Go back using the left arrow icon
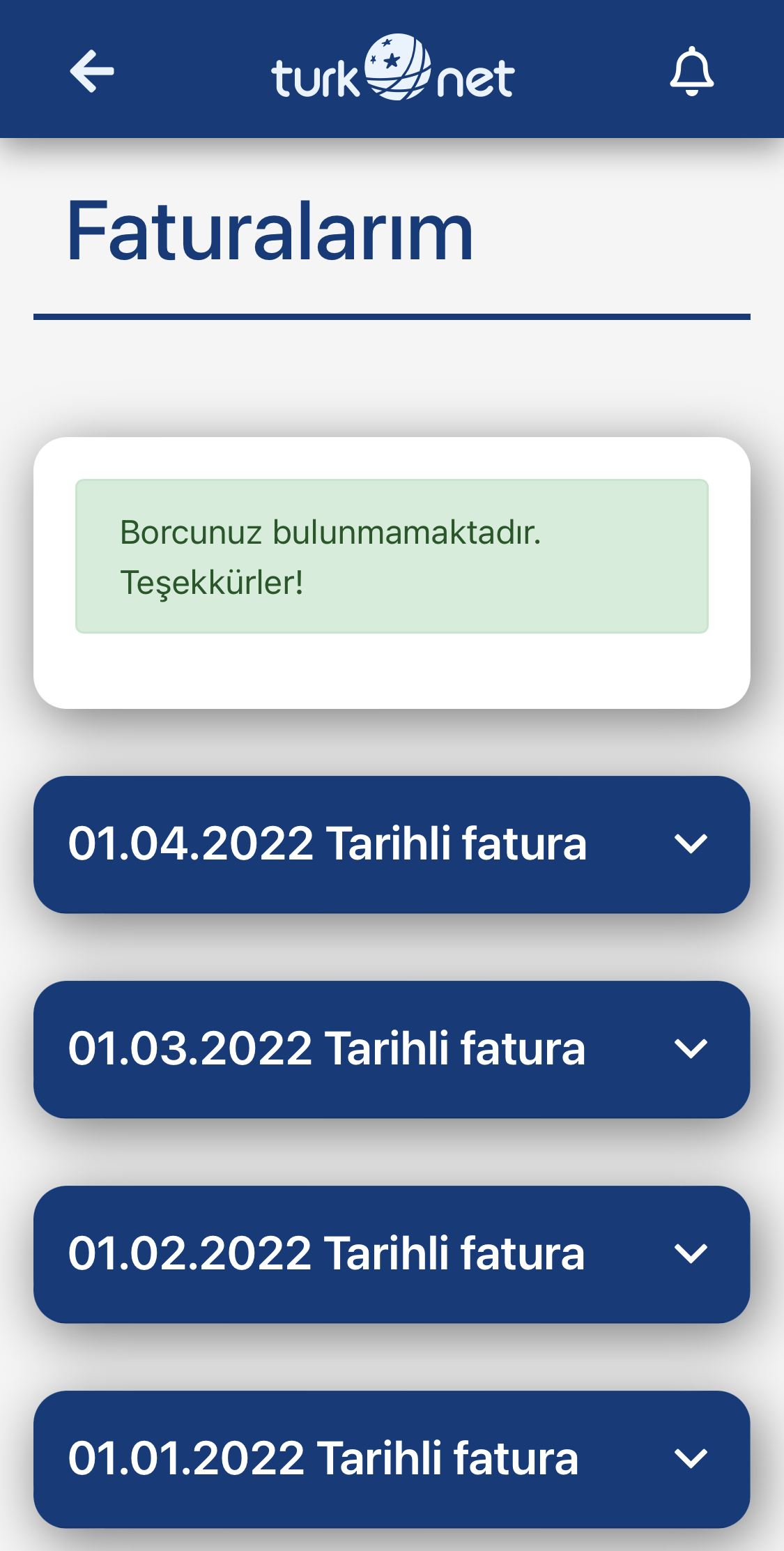Viewport: 784px width, 1551px height. click(x=92, y=71)
